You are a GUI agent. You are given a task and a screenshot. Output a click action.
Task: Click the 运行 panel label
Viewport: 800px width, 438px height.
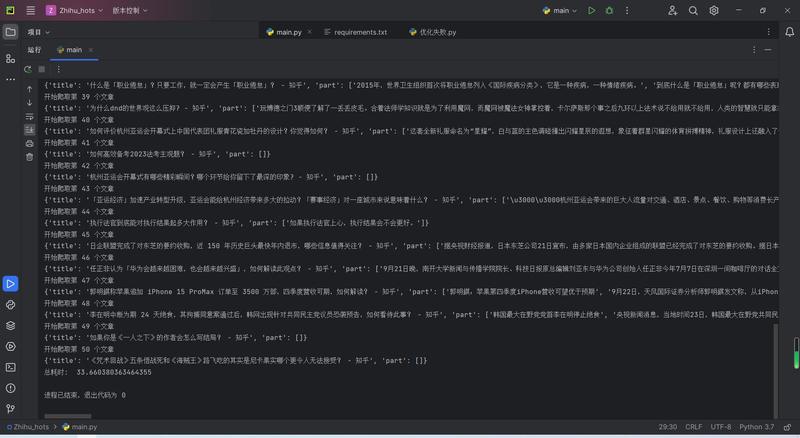[34, 50]
